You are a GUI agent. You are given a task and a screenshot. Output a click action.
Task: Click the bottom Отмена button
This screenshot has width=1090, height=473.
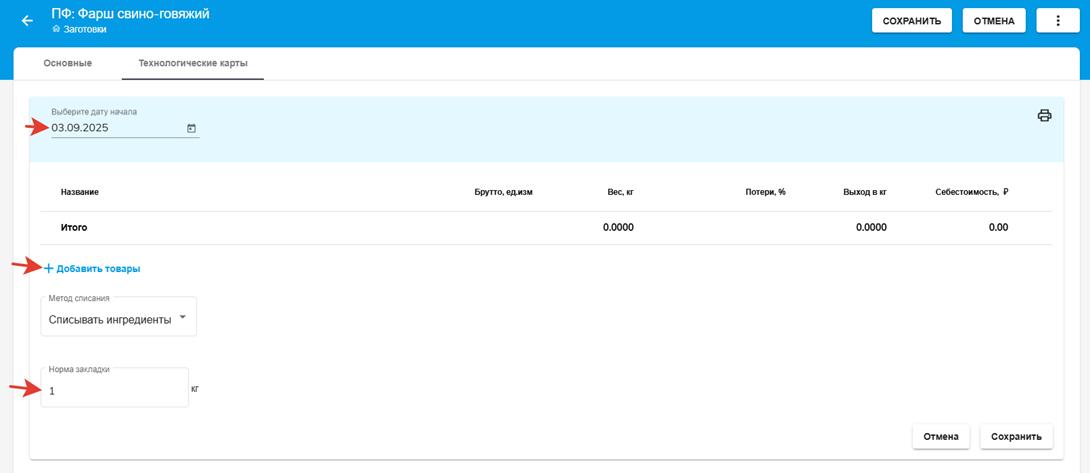(941, 436)
